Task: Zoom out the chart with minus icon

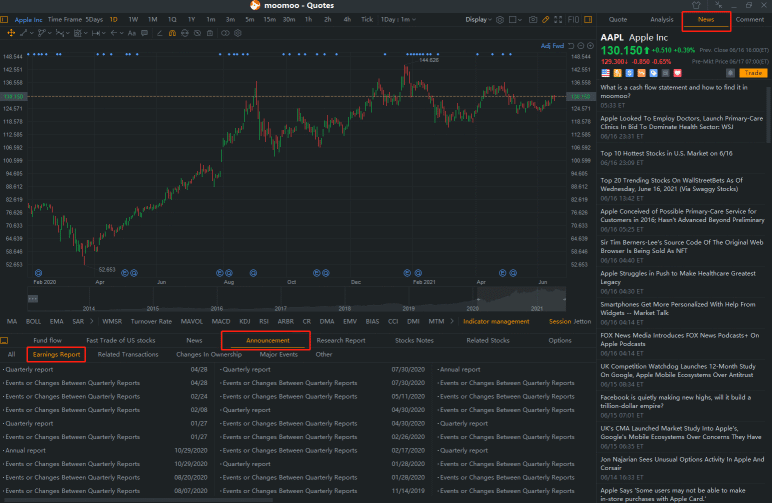Action: (581, 46)
